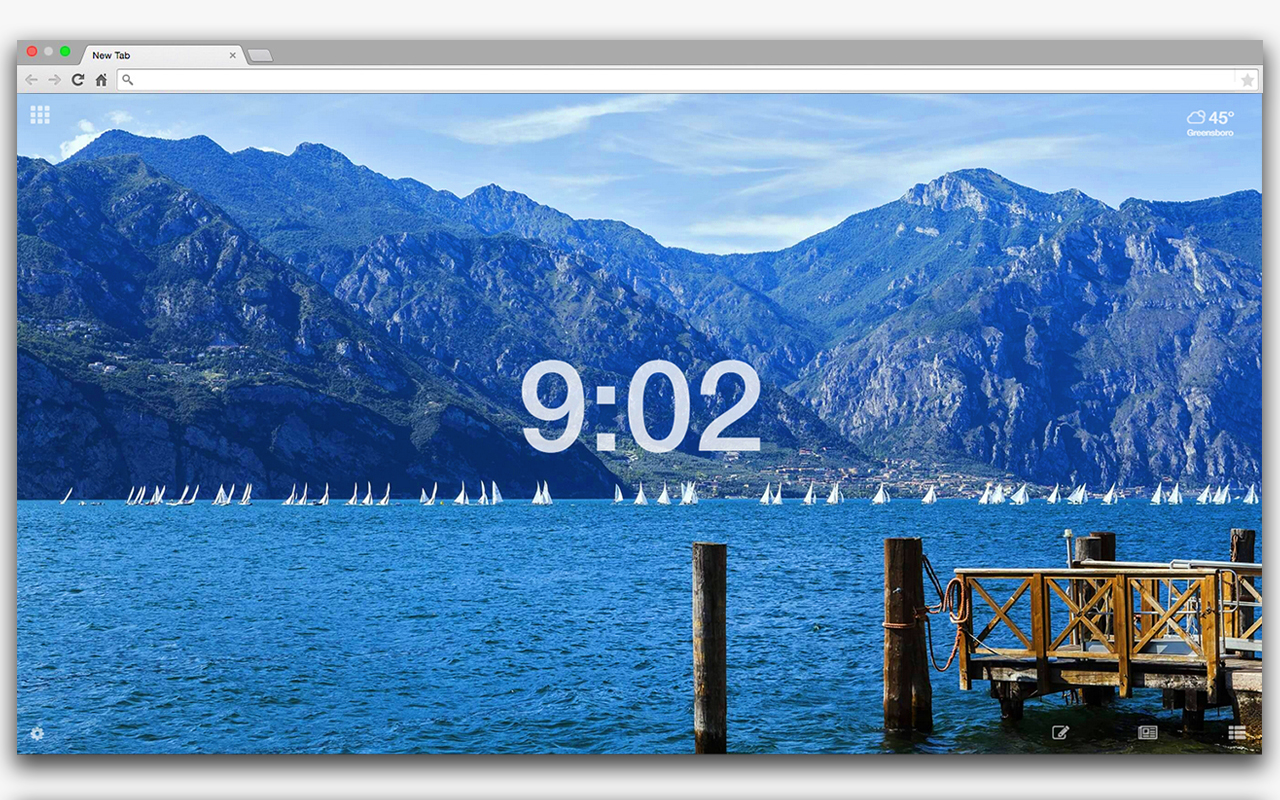Click the cloudy weather icon
1280x800 pixels.
tap(1196, 117)
